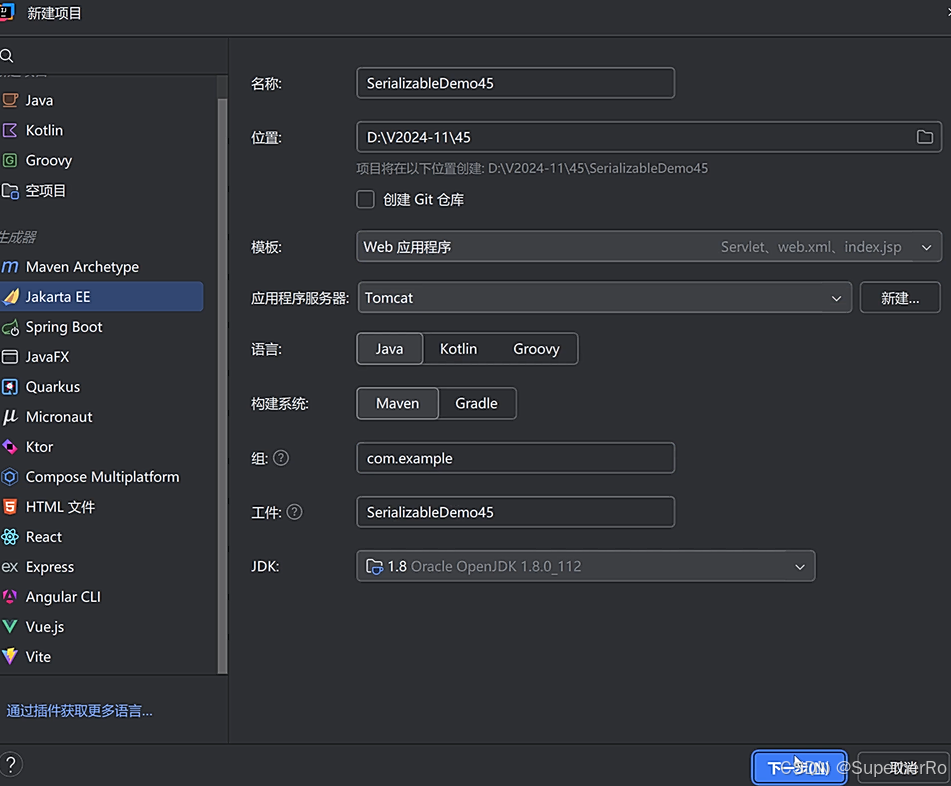Image resolution: width=951 pixels, height=786 pixels.
Task: Open the 模板 Web 应用程序 dropdown
Action: pos(649,247)
